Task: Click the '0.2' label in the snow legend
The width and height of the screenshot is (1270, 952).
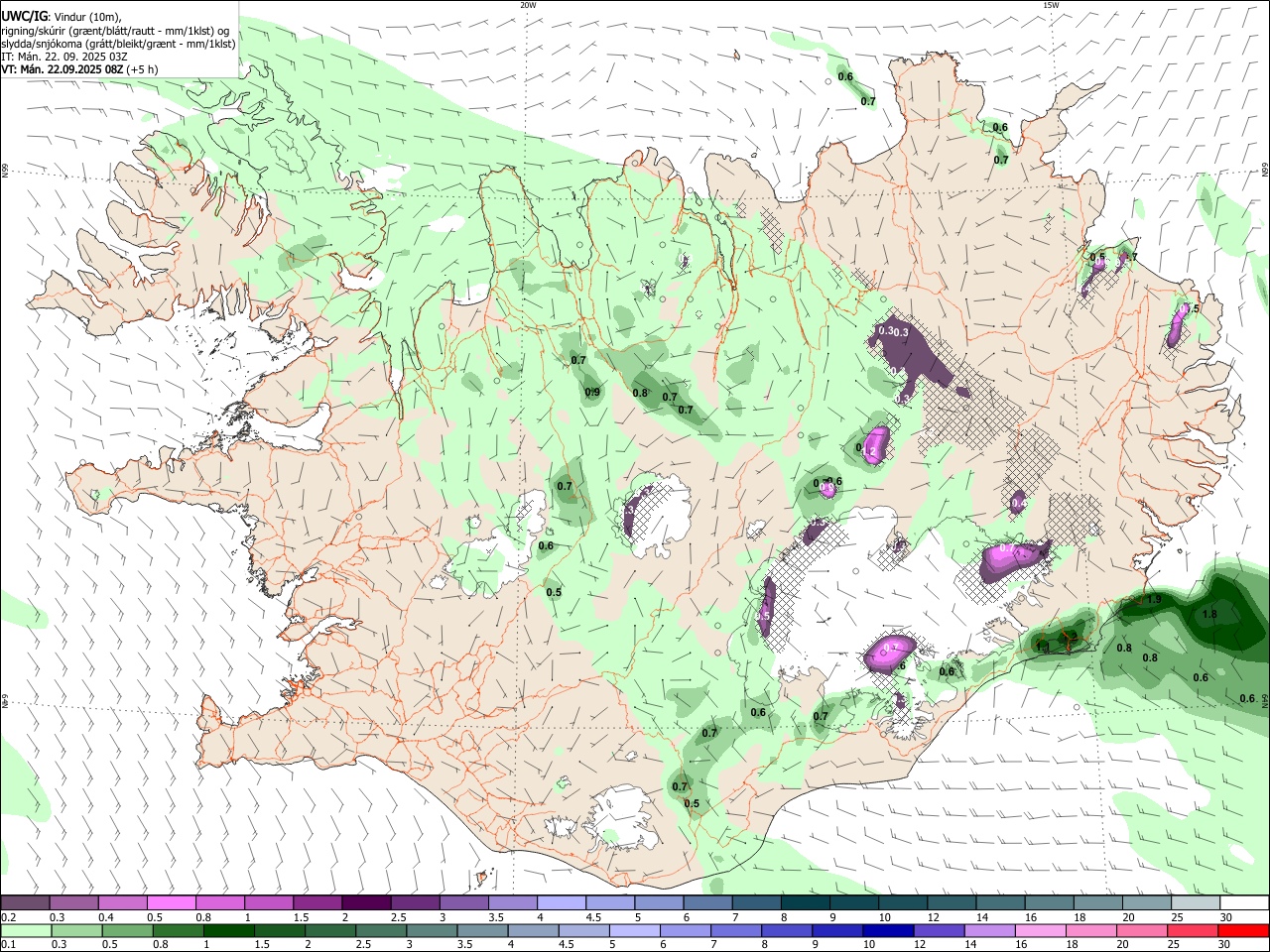Action: pos(8,917)
